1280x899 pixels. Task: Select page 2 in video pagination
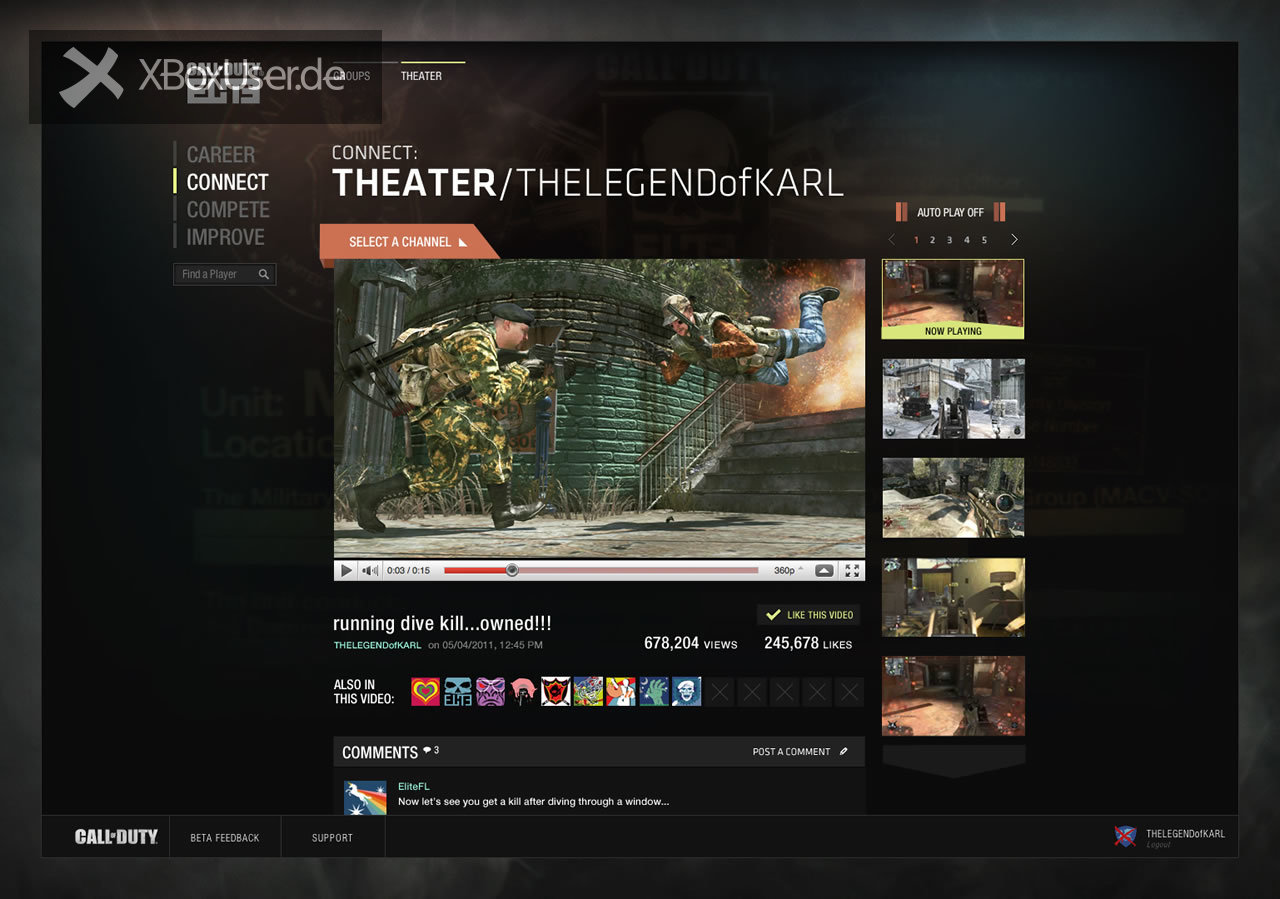(x=932, y=240)
